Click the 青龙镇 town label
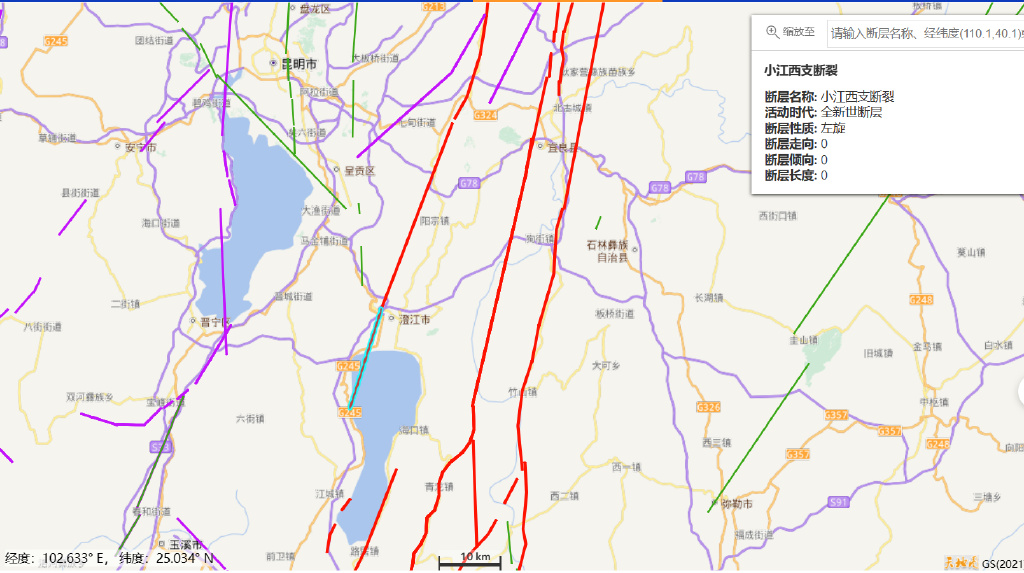1024x573 pixels. tap(439, 487)
